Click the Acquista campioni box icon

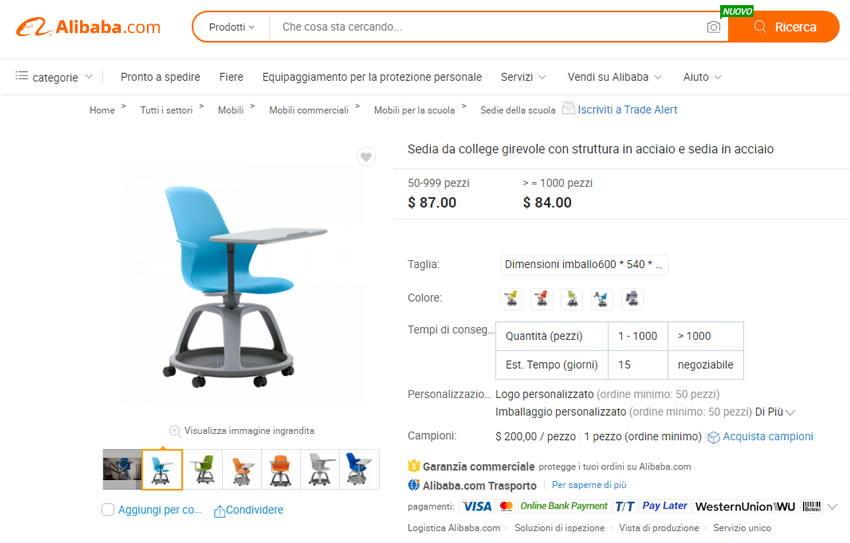(713, 437)
